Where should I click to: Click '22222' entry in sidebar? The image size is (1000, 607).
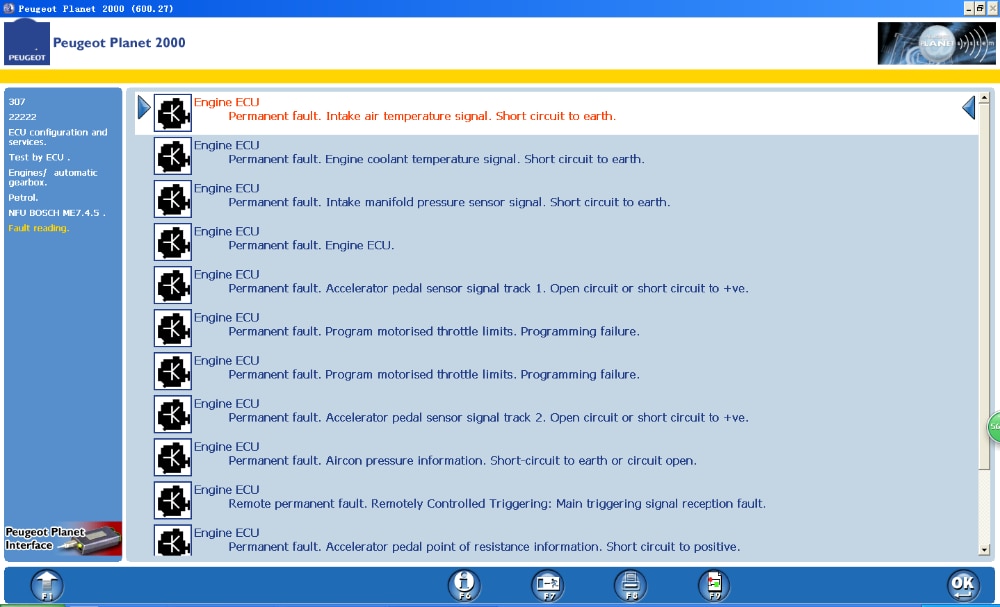tap(22, 117)
